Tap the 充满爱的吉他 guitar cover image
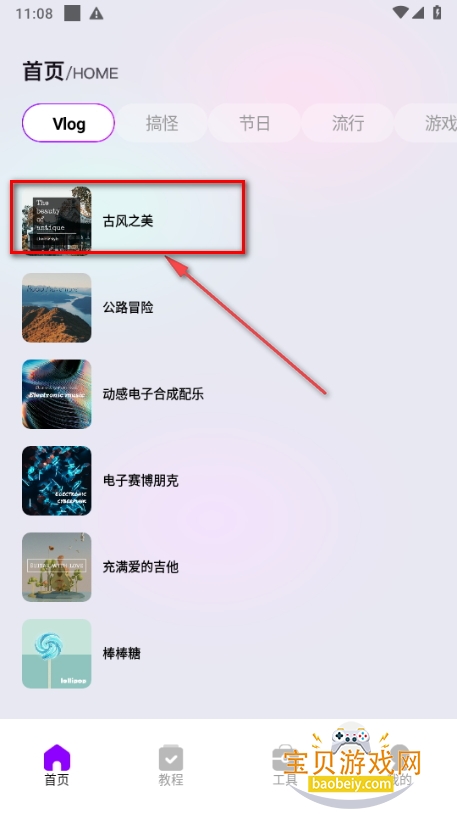 [x=57, y=567]
